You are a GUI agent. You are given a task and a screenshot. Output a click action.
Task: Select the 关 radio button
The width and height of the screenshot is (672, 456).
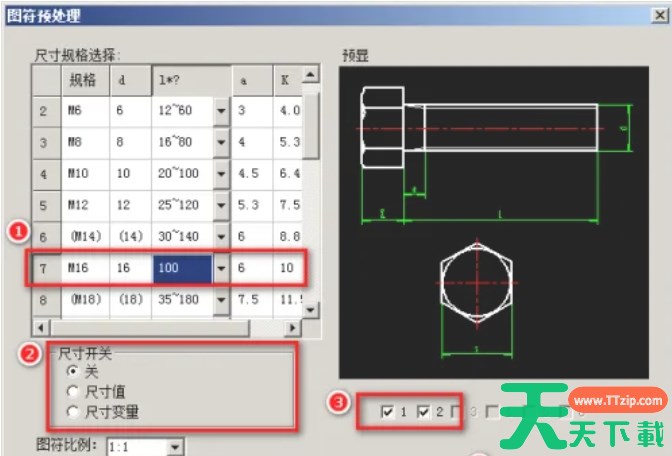click(x=73, y=371)
